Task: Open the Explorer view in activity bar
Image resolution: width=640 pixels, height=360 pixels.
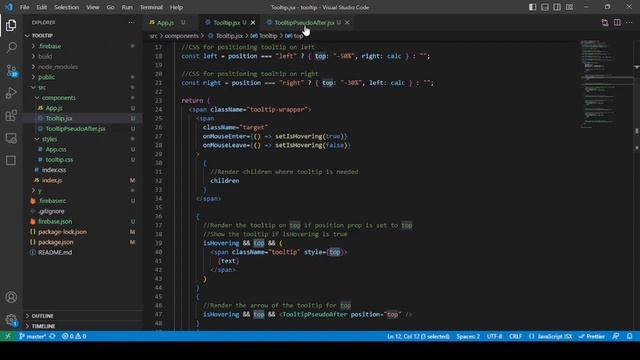Action: click(11, 25)
